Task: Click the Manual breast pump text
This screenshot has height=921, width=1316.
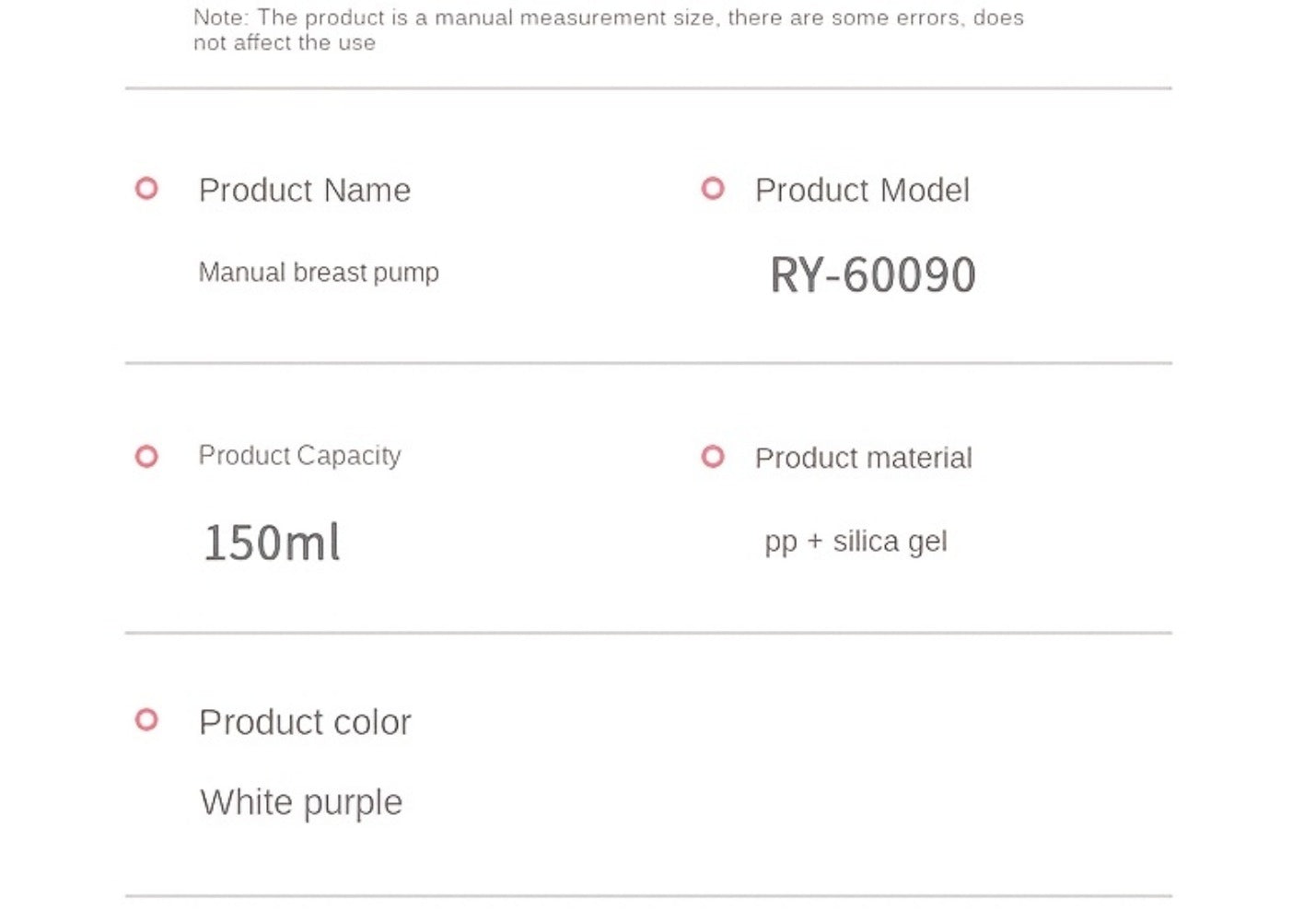Action: point(319,273)
